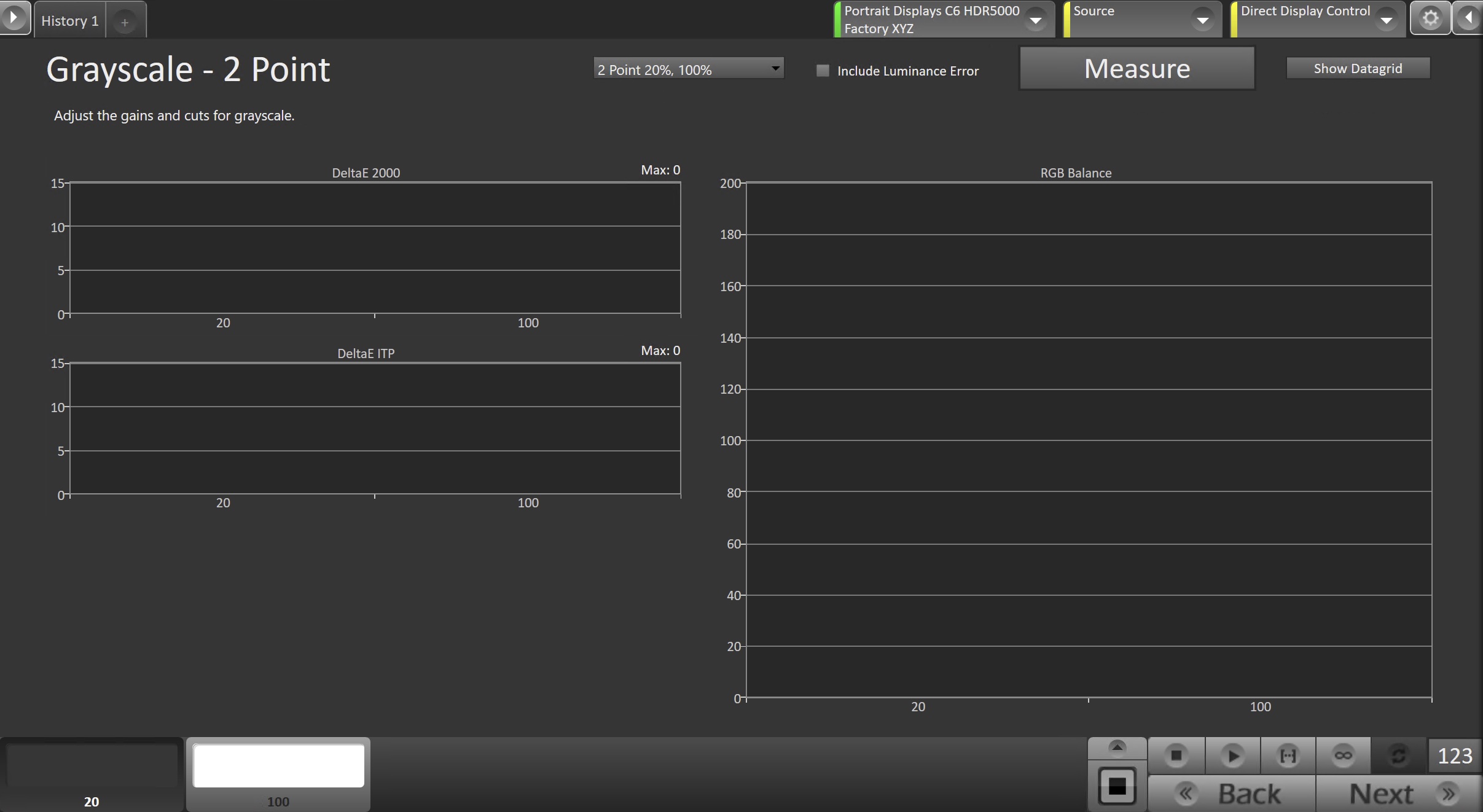Open settings with the gear icon
This screenshot has width=1483, height=812.
pos(1430,18)
